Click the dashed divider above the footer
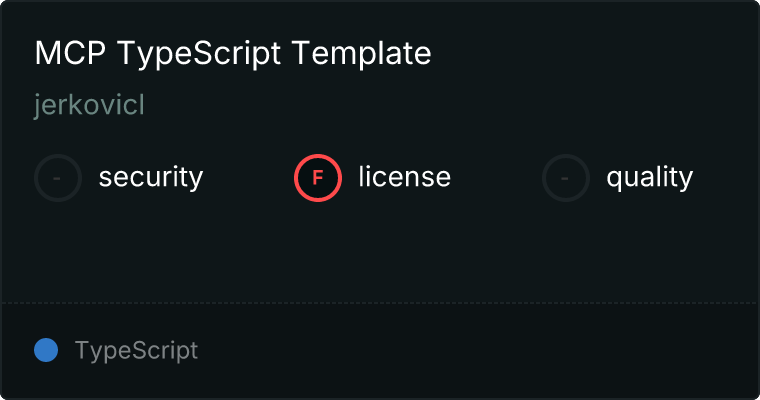The width and height of the screenshot is (760, 400). tap(380, 302)
